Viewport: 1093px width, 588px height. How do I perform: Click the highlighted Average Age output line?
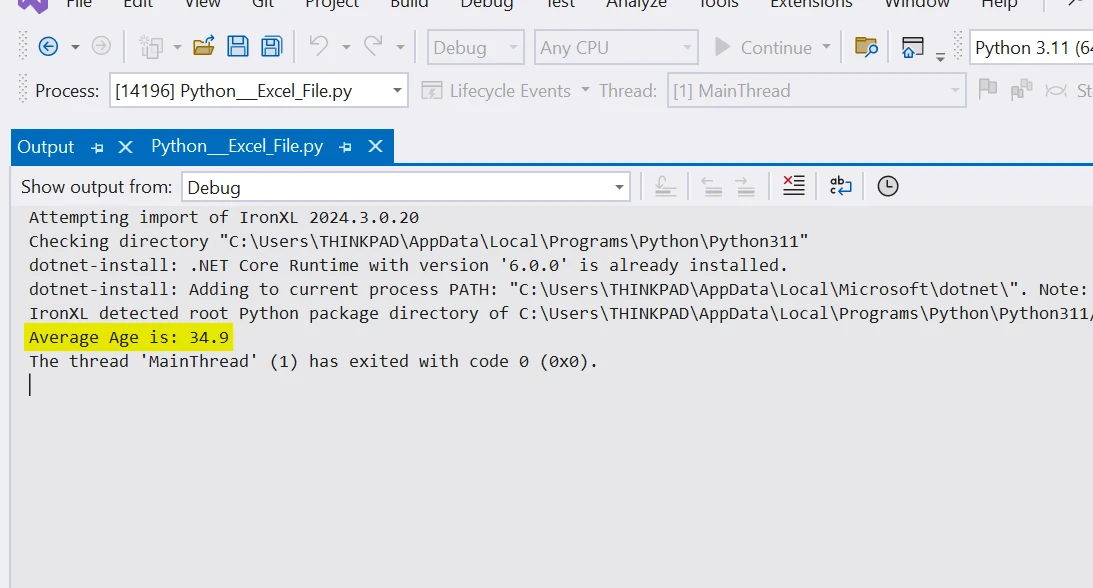(x=130, y=338)
